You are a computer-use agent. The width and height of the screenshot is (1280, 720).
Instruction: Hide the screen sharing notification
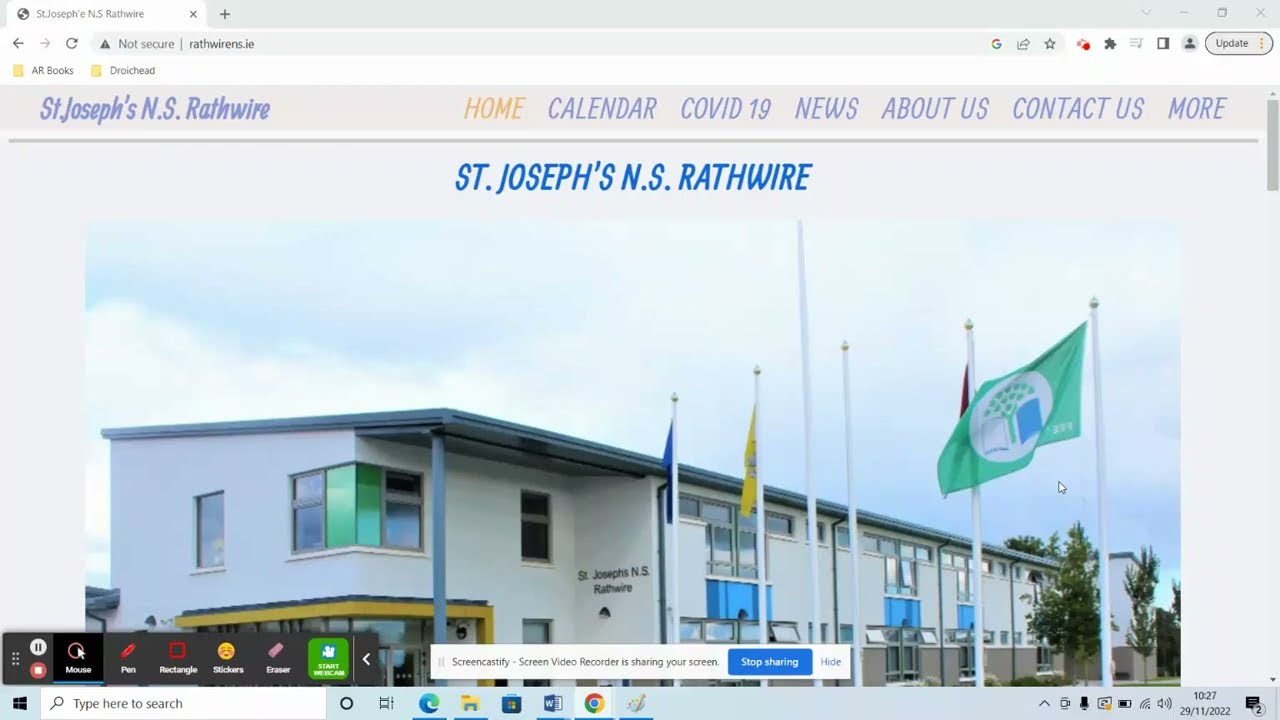[x=830, y=662]
